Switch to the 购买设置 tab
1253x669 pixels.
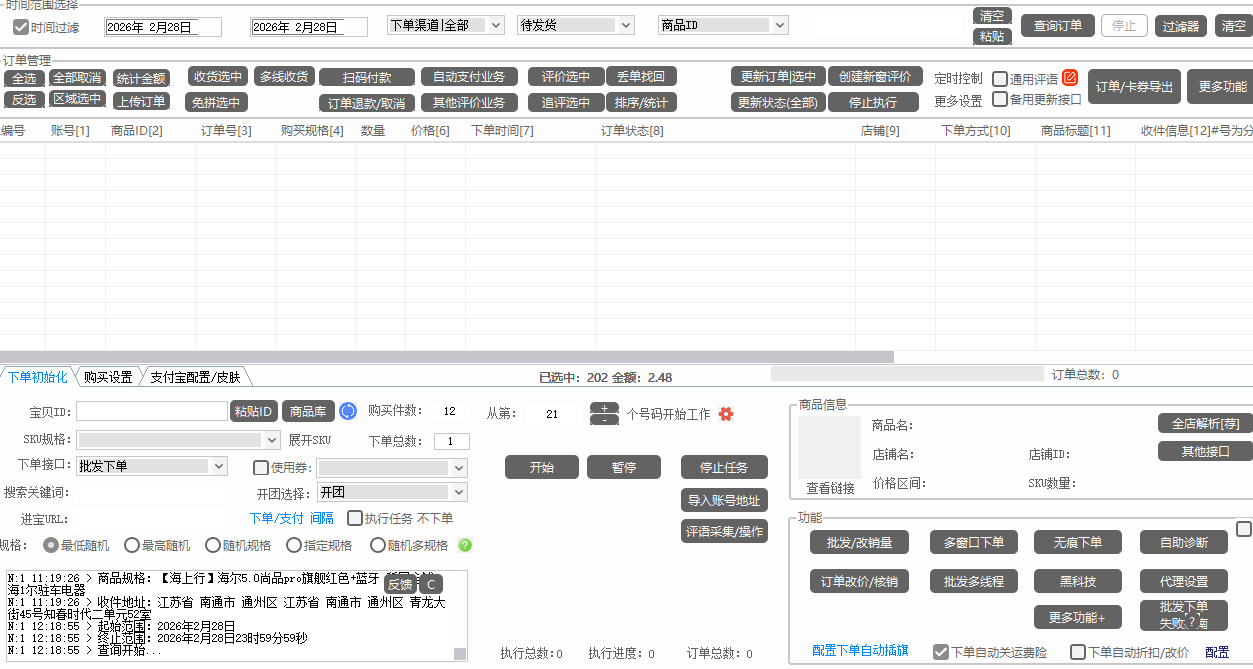(108, 377)
